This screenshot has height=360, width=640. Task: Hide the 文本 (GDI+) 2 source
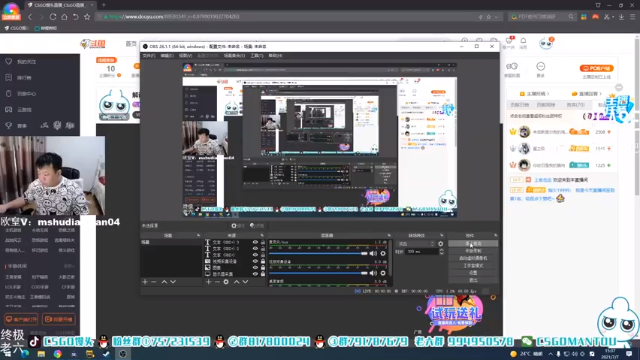(x=256, y=248)
